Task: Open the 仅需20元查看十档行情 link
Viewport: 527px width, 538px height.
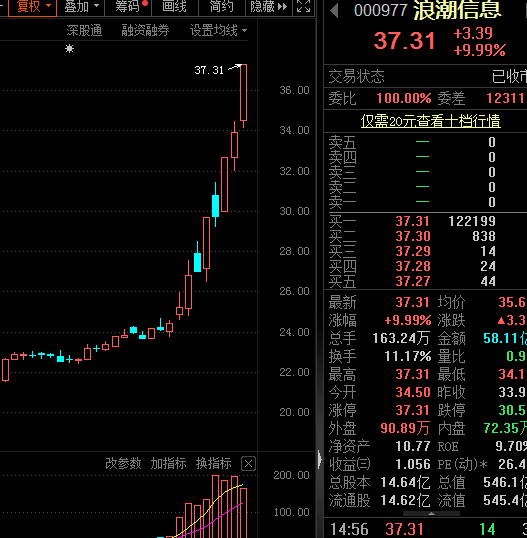Action: point(431,121)
